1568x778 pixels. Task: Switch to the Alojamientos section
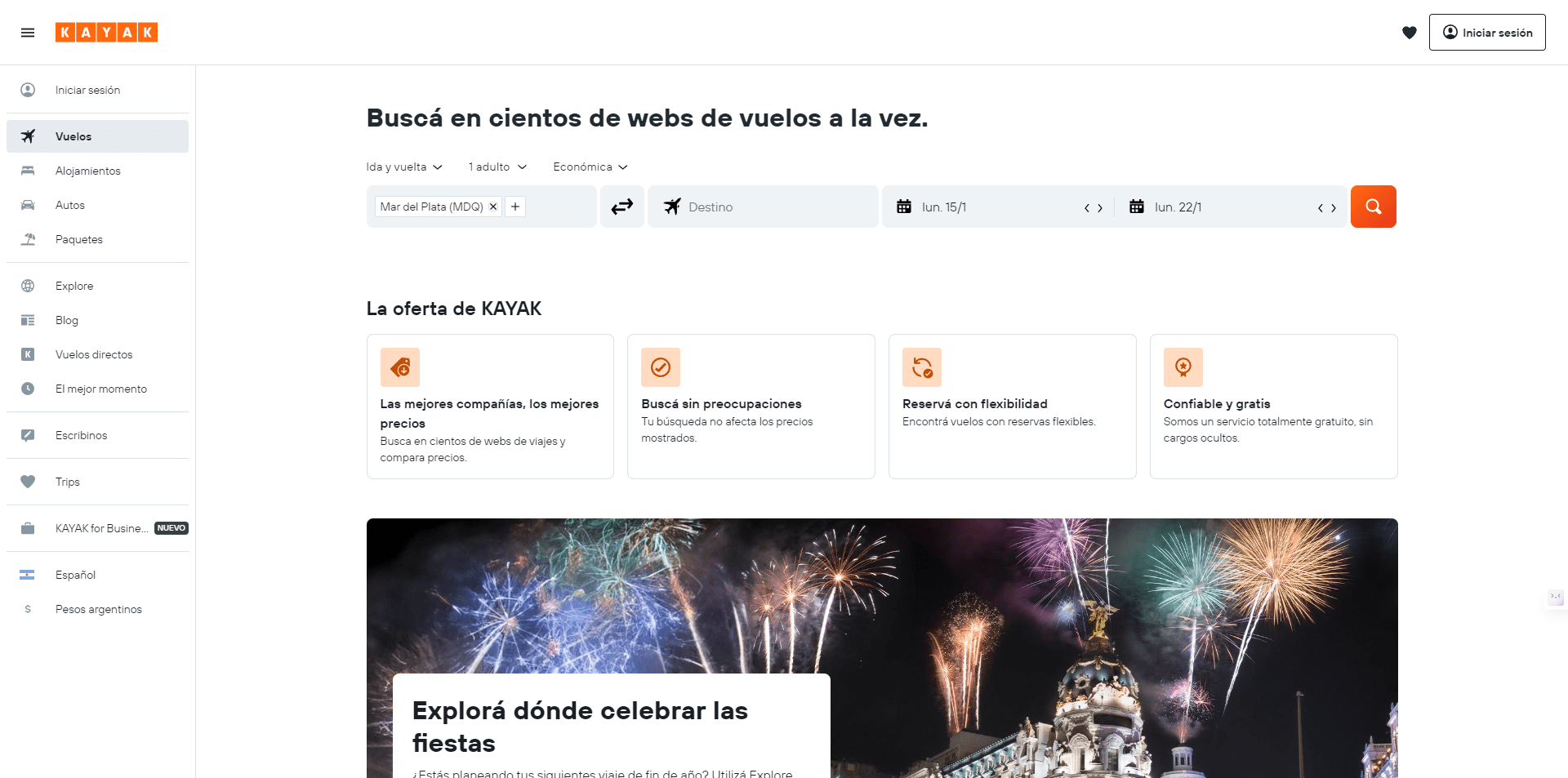click(x=87, y=171)
